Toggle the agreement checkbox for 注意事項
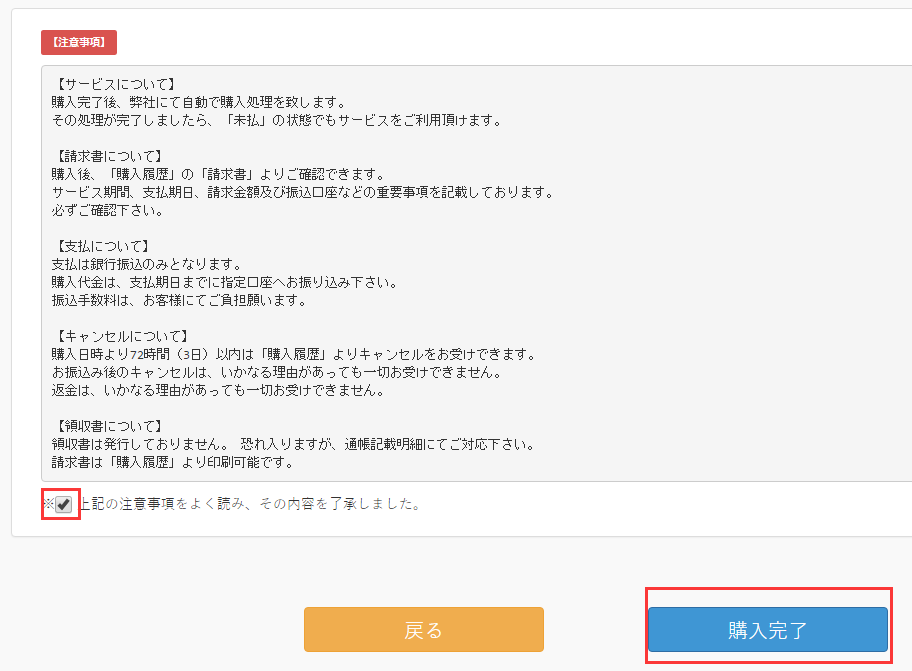This screenshot has height=671, width=912. (63, 504)
